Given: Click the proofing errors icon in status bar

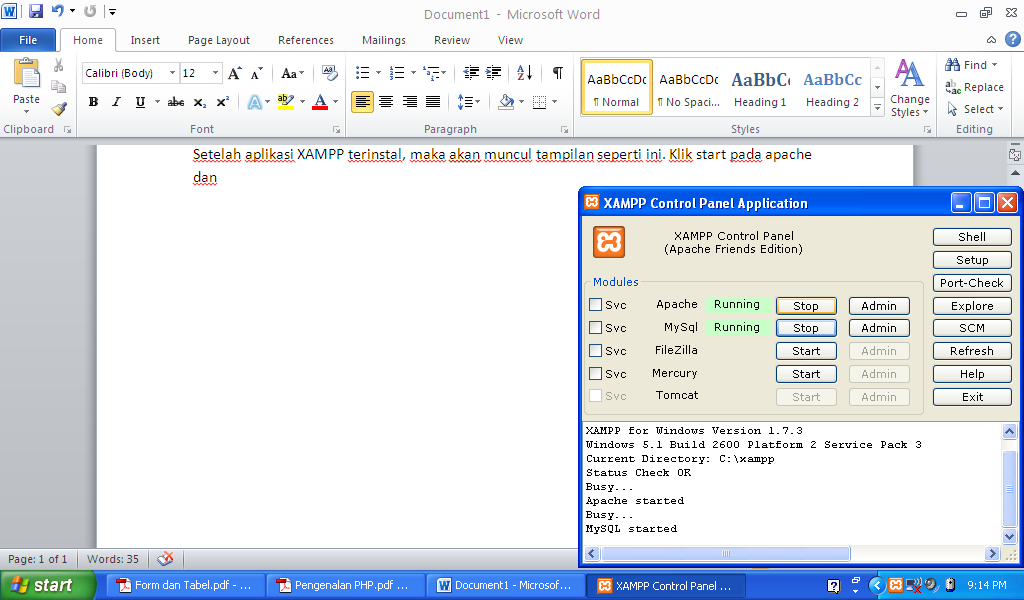Looking at the screenshot, I should [x=165, y=559].
